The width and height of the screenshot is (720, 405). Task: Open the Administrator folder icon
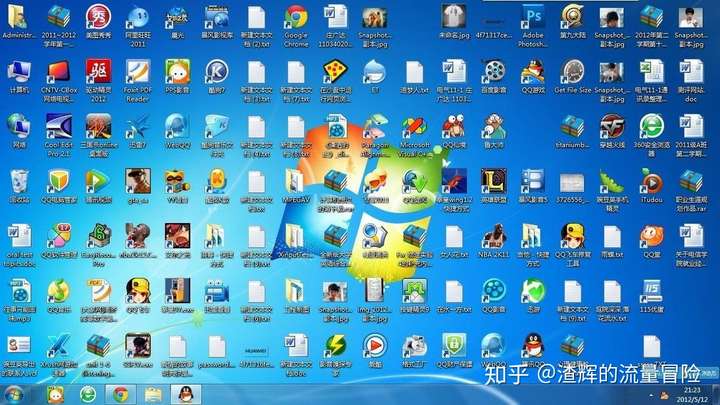(19, 17)
